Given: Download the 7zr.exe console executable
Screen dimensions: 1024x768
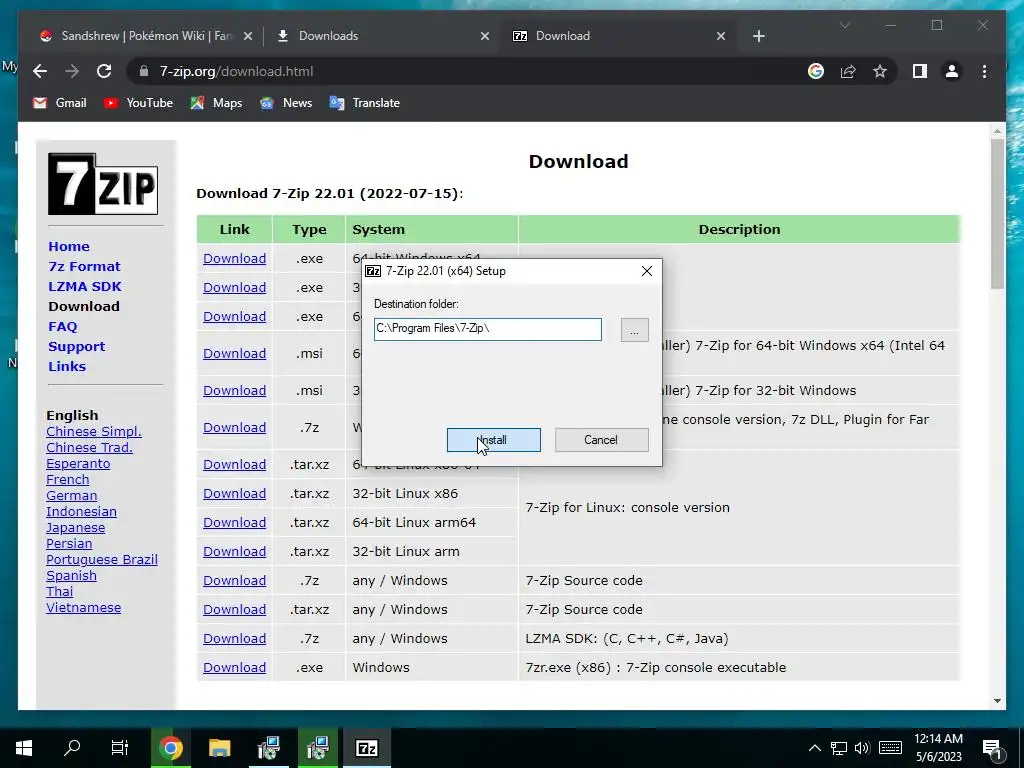Looking at the screenshot, I should click(x=234, y=667).
